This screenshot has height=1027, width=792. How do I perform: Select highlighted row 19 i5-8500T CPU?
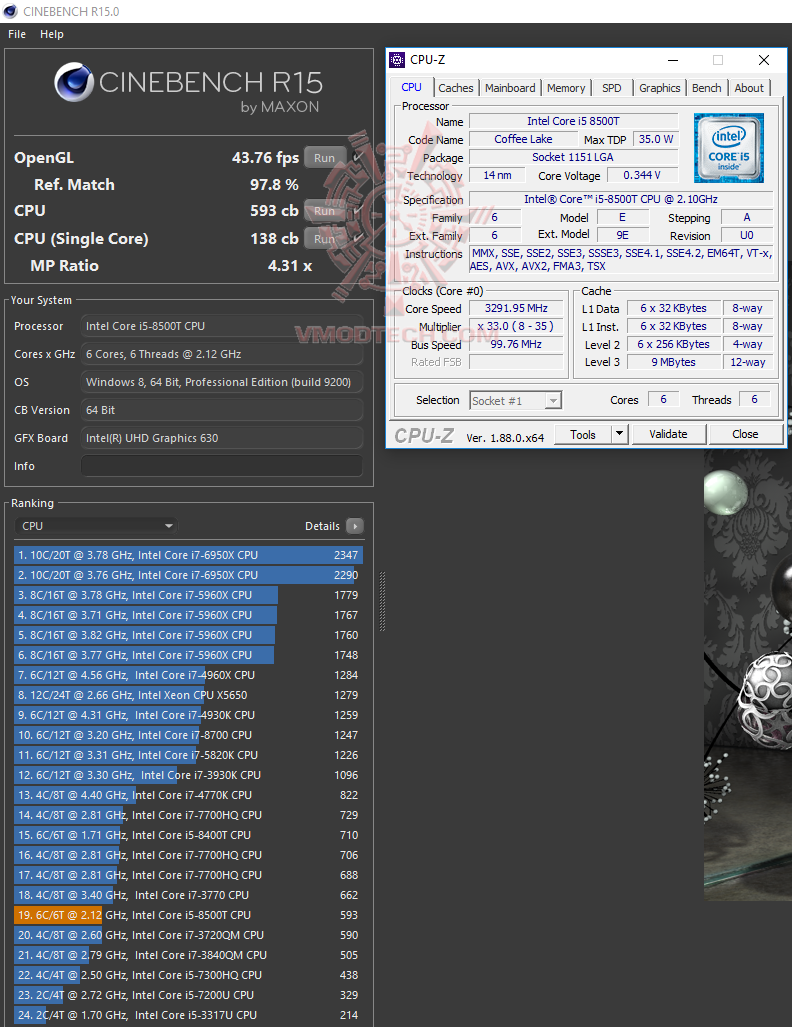[188, 915]
